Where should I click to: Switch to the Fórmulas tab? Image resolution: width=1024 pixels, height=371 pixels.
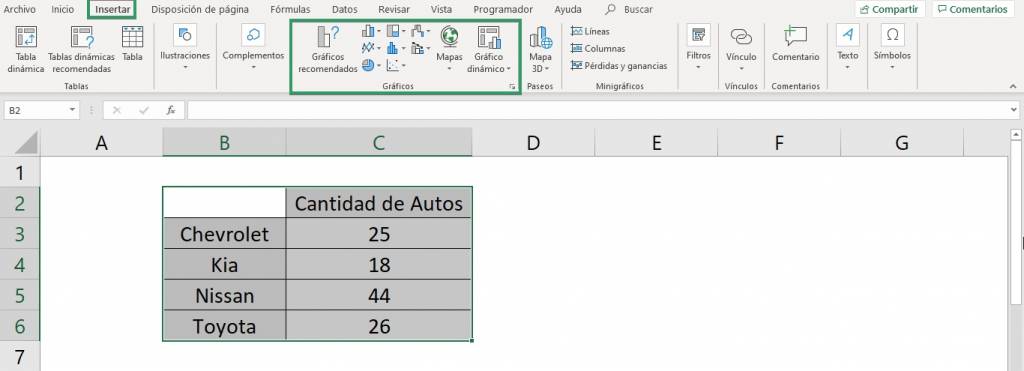tap(290, 10)
